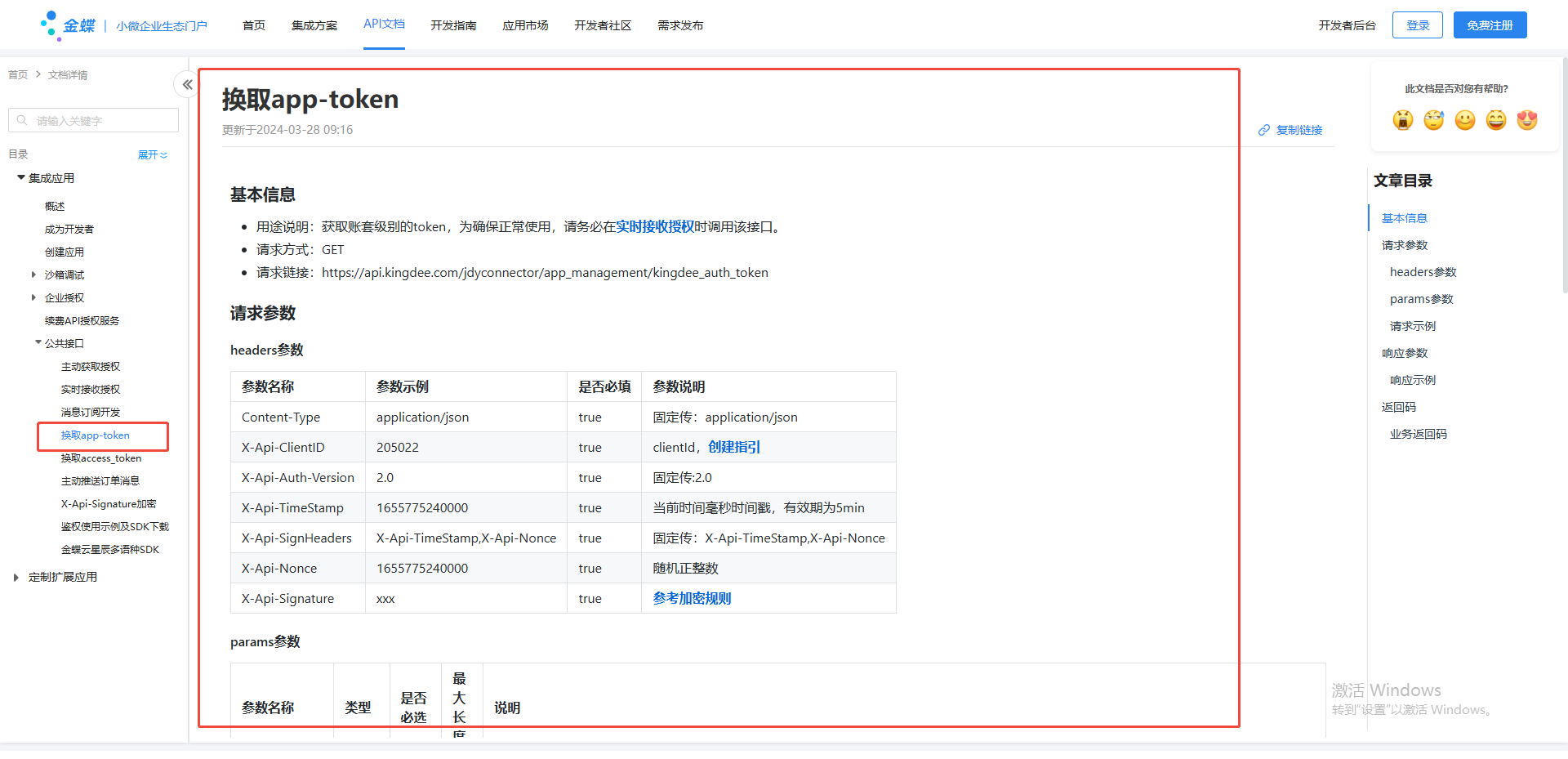This screenshot has width=1568, height=759.
Task: Collapse the sidebar using the « chevron icon
Action: pyautogui.click(x=186, y=84)
